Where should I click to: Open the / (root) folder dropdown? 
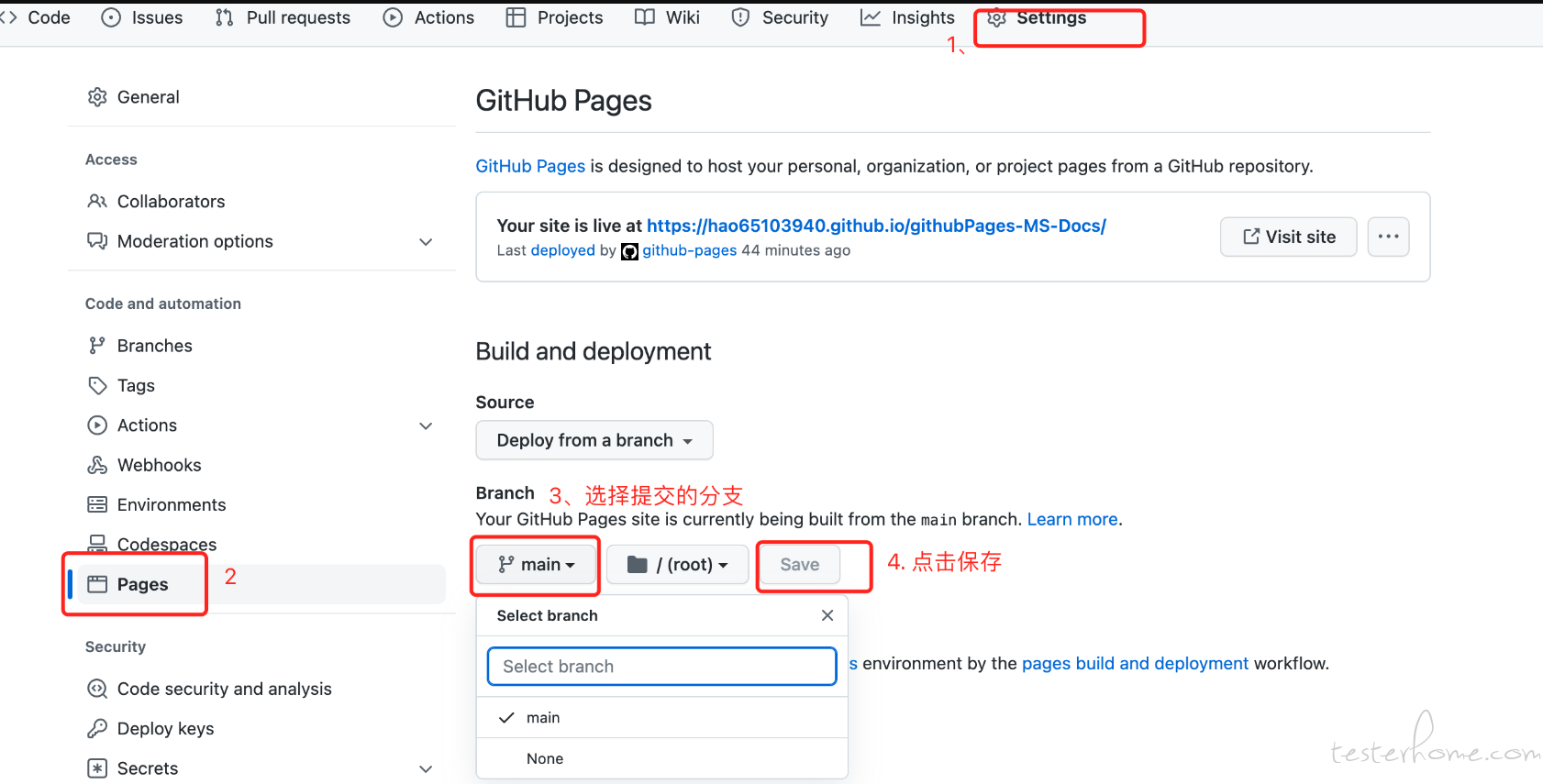pyautogui.click(x=678, y=565)
